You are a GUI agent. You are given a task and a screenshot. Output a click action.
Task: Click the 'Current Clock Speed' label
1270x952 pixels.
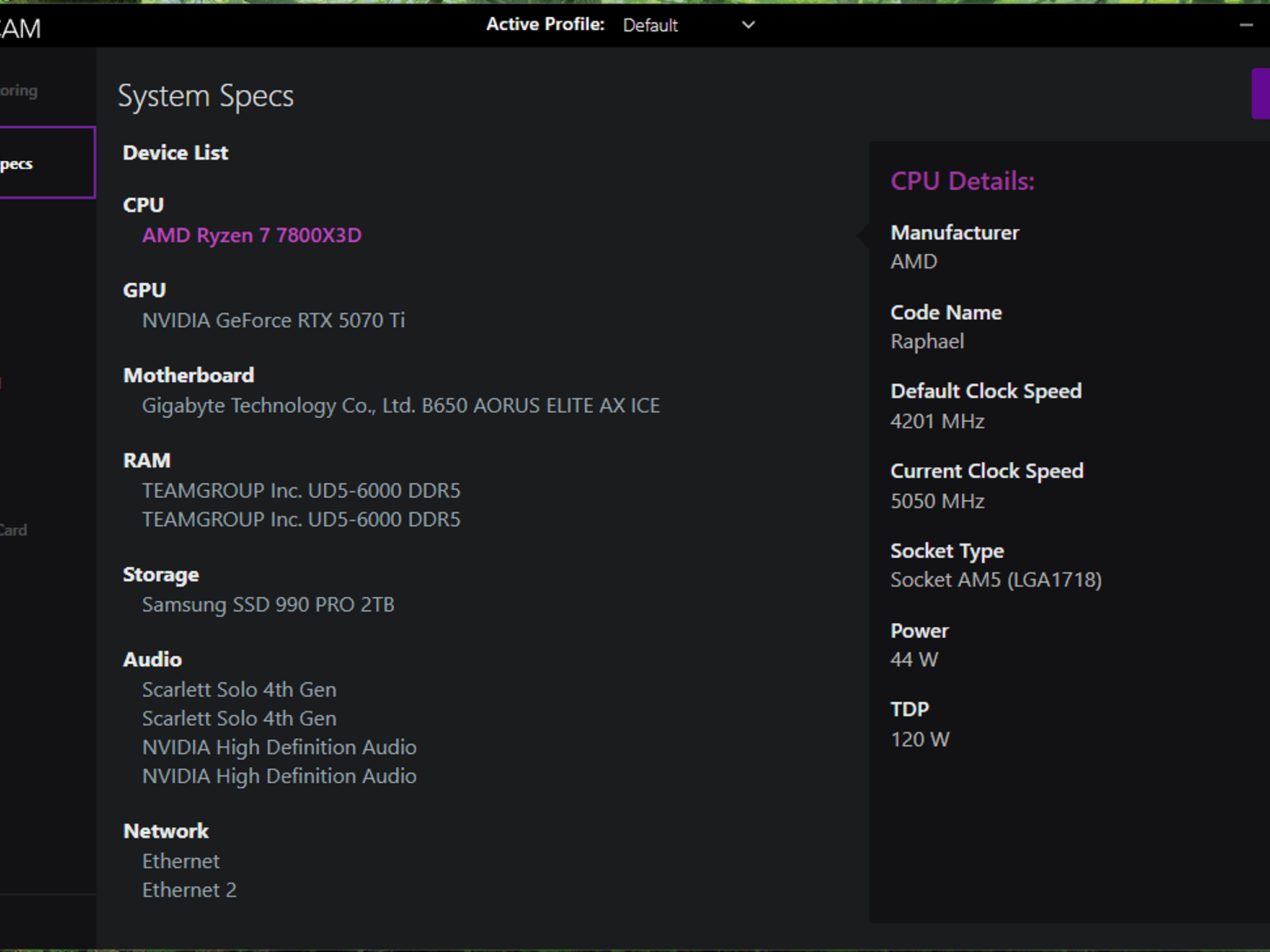coord(987,471)
